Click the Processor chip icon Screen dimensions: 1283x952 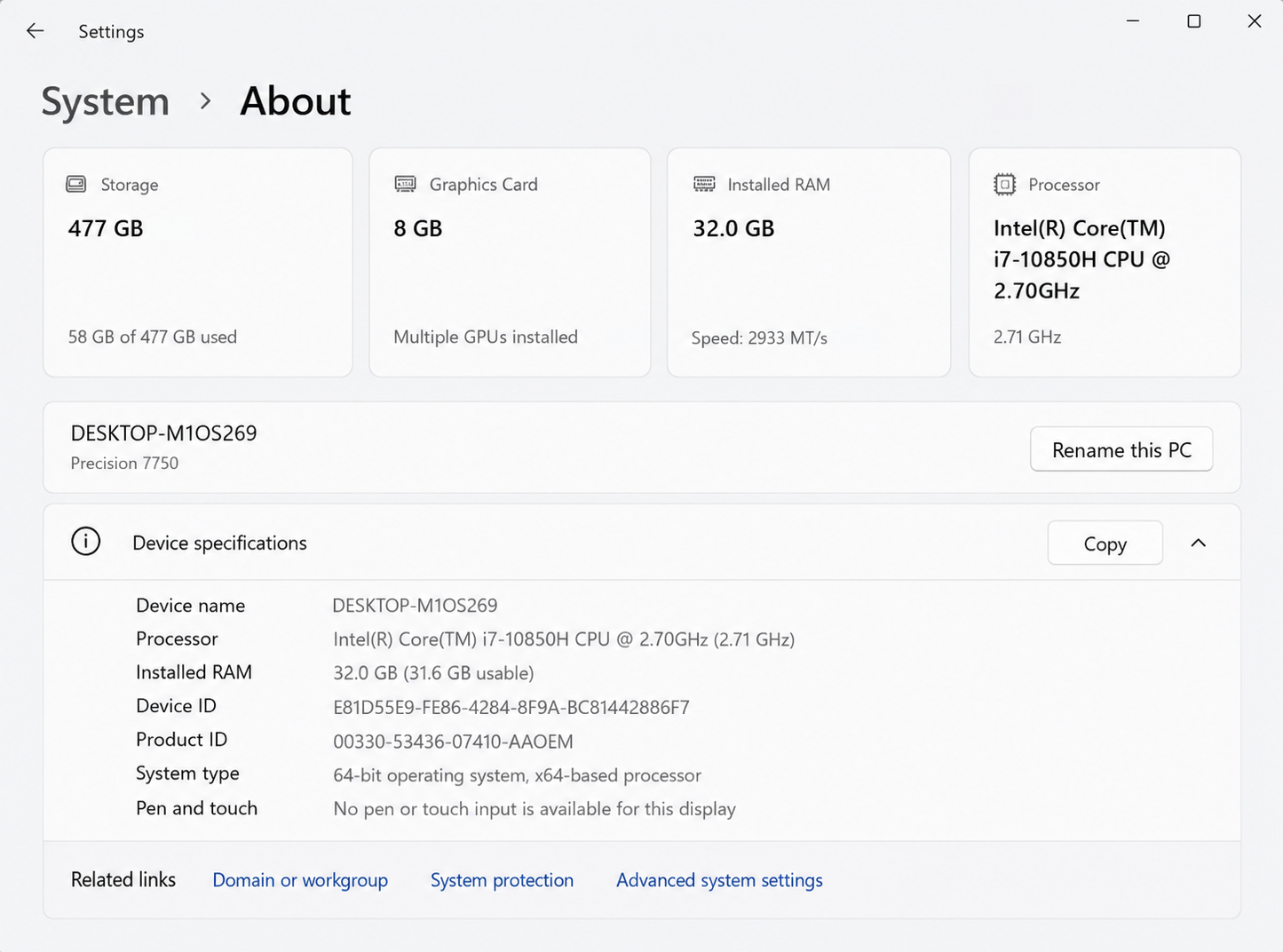click(1004, 184)
